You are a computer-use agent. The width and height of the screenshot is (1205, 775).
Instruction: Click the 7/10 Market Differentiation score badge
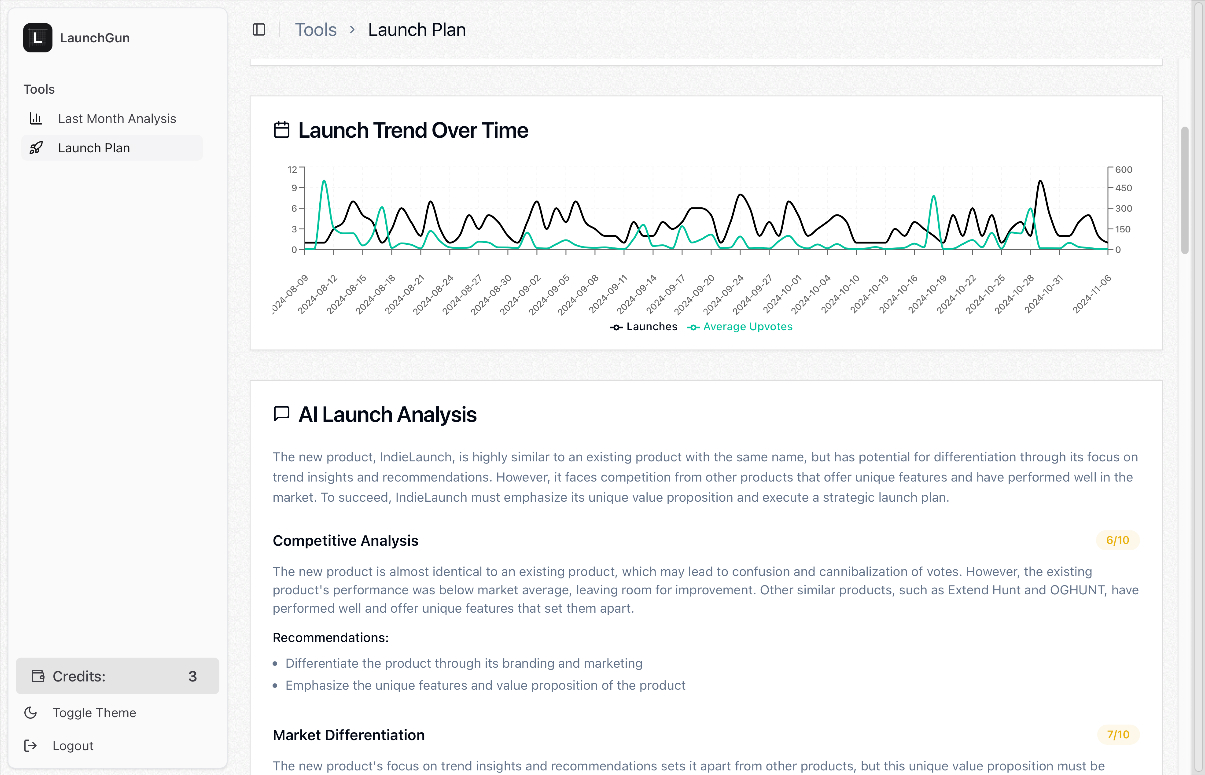tap(1117, 735)
